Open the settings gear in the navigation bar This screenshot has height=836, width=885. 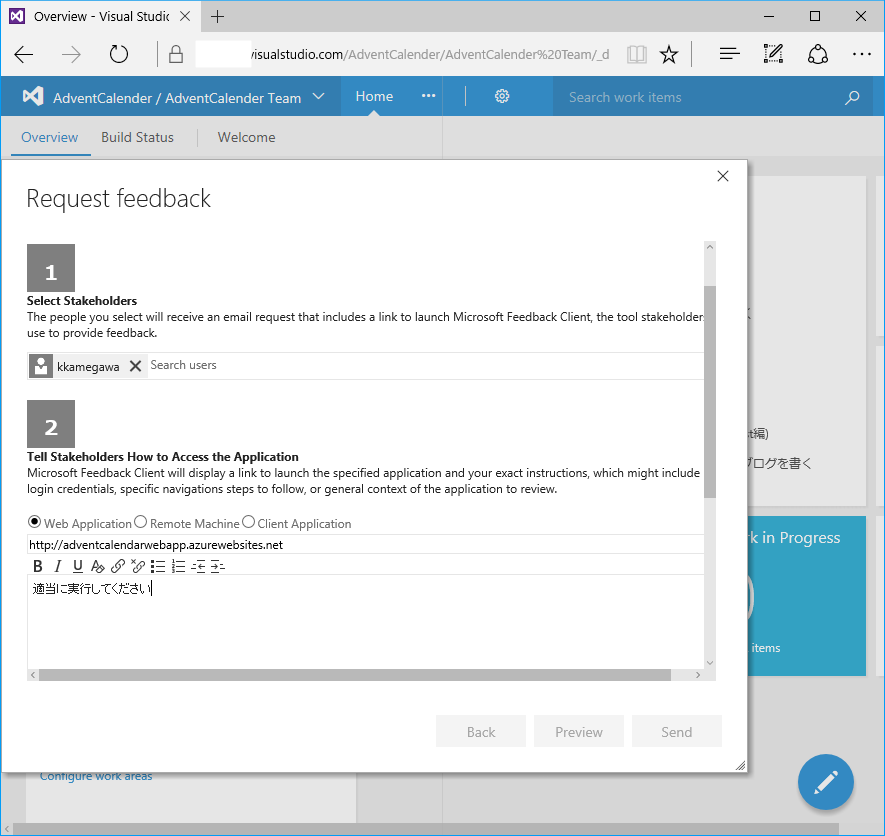click(x=502, y=97)
